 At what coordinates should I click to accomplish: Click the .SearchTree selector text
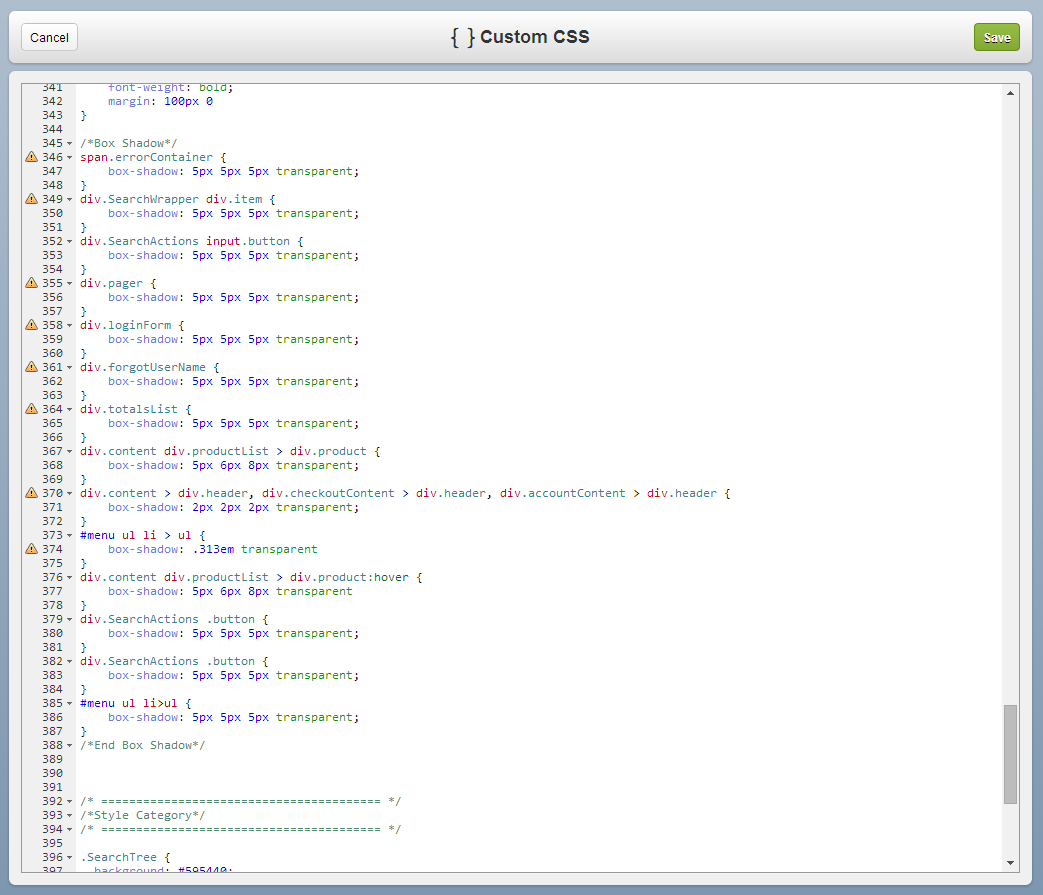pos(118,856)
